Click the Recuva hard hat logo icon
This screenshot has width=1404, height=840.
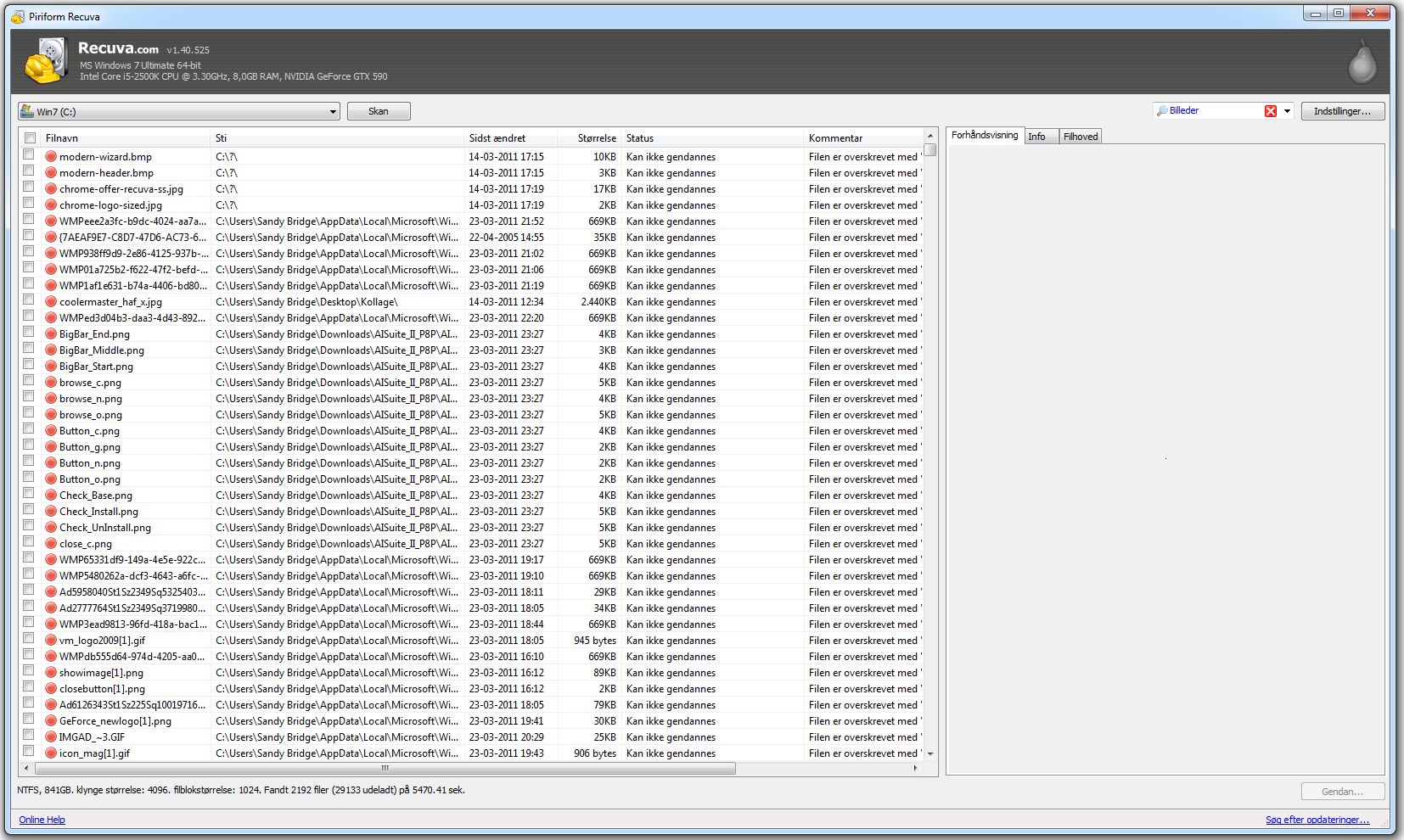click(46, 61)
